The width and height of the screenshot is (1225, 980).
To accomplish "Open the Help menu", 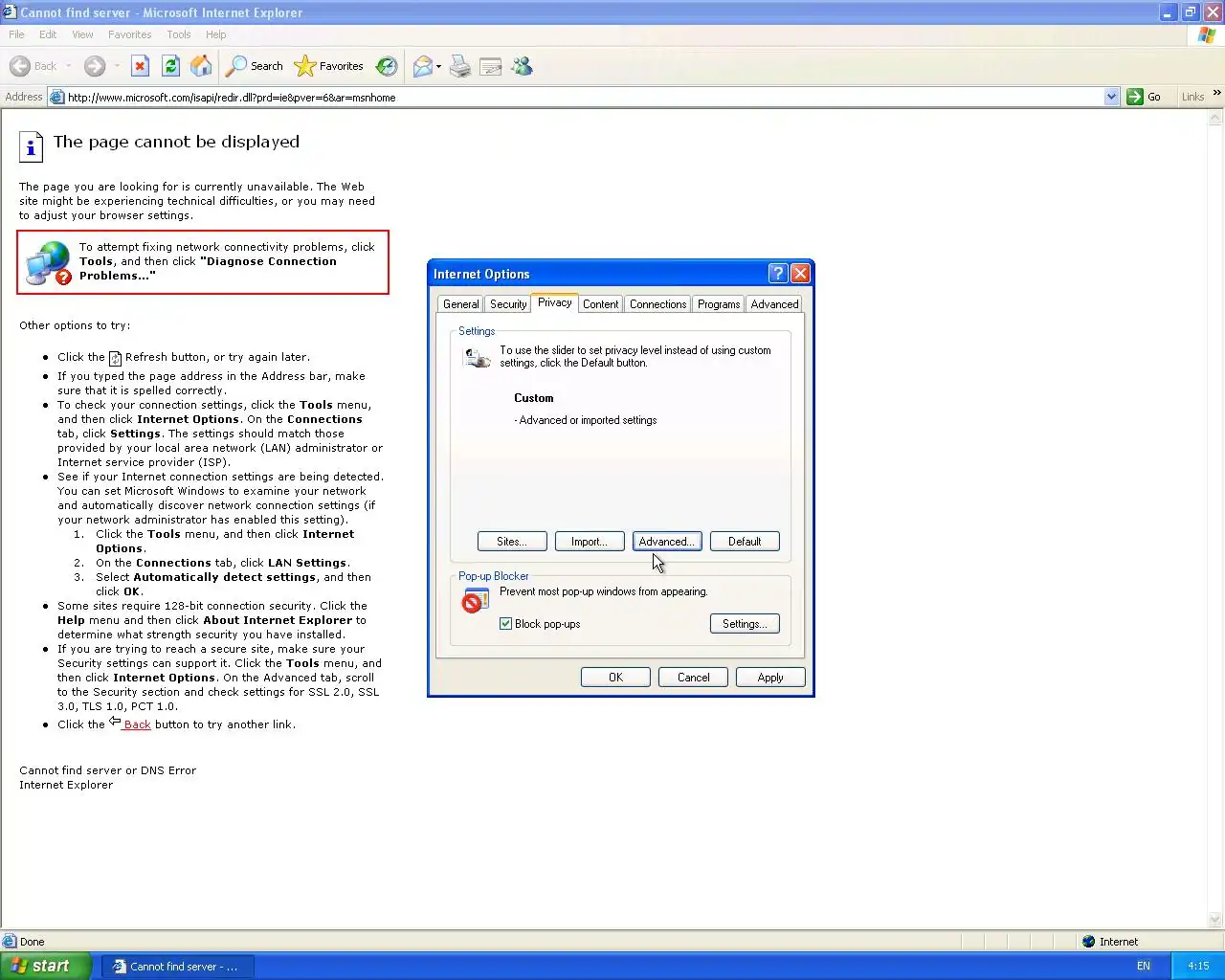I will click(x=216, y=34).
